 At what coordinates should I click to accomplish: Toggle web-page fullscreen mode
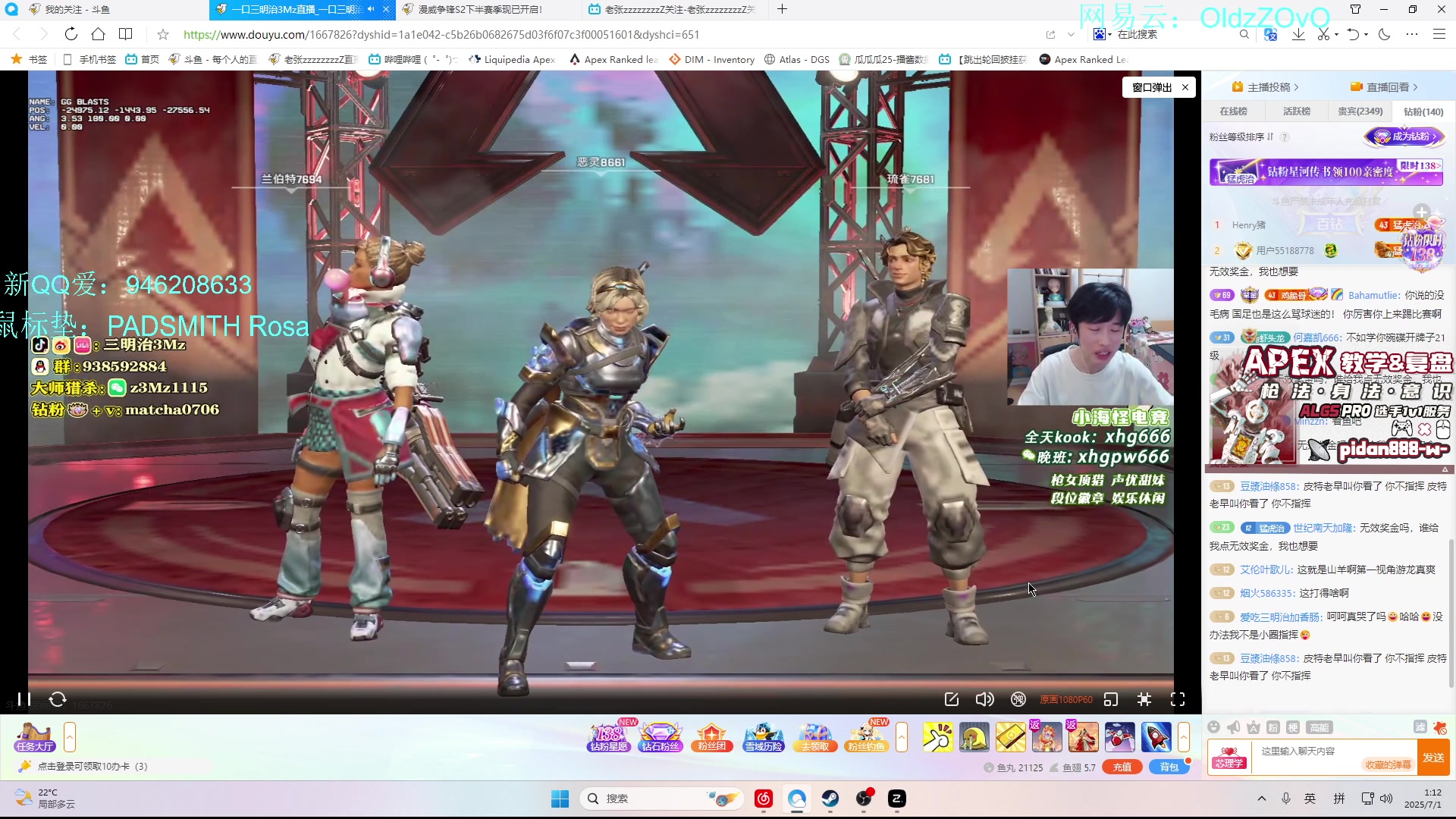(1144, 699)
